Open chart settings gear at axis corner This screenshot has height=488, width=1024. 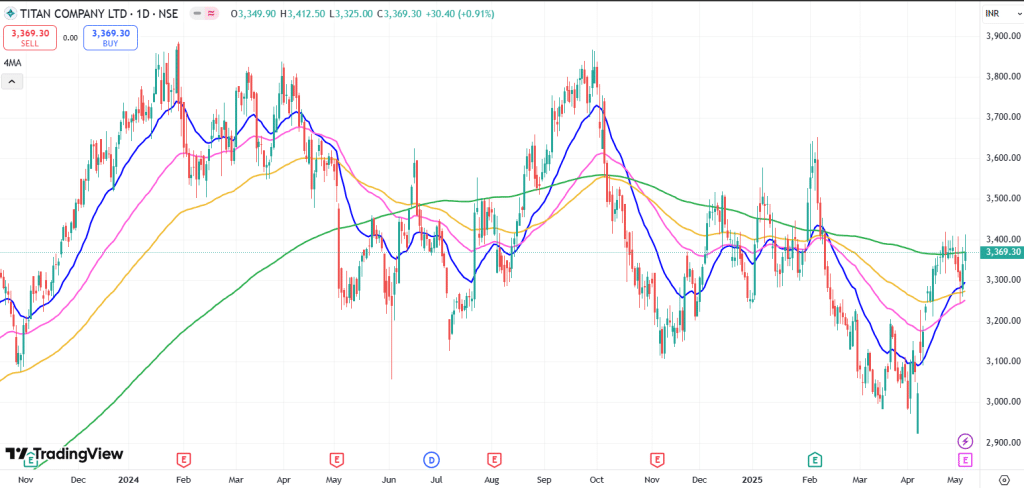[x=1004, y=480]
